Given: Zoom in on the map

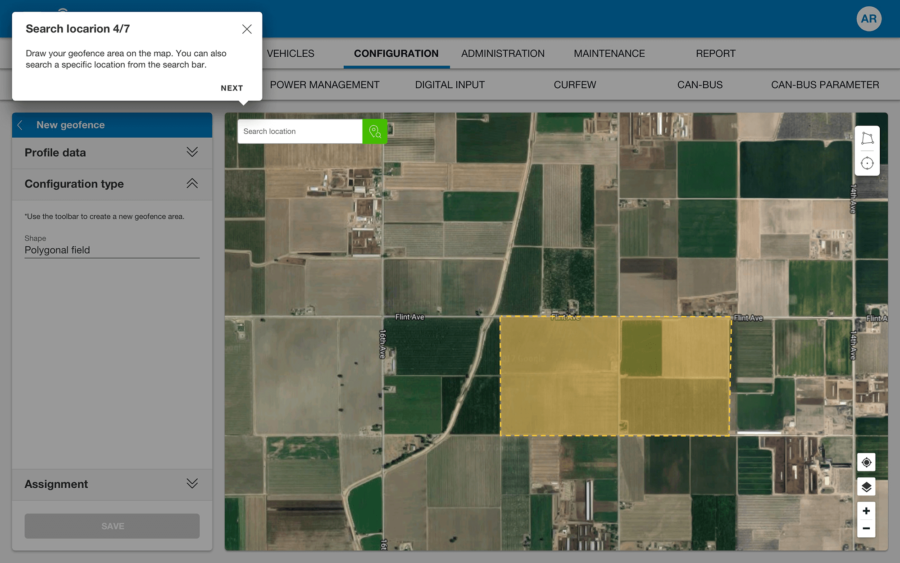Looking at the screenshot, I should click(866, 511).
